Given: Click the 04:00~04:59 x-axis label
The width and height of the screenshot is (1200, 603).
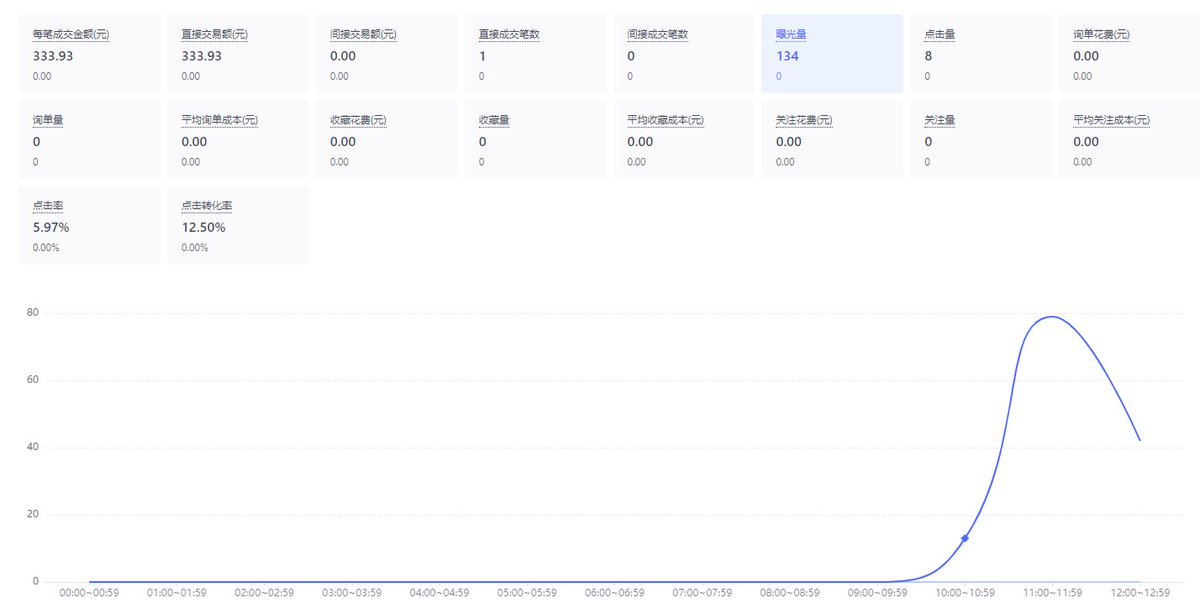Looking at the screenshot, I should pos(440,592).
